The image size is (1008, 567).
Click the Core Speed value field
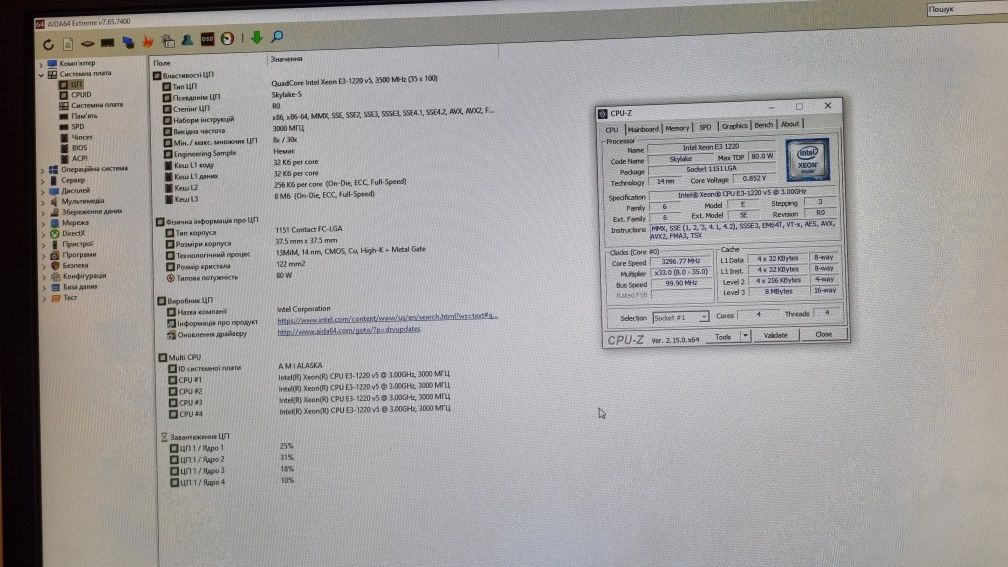coord(681,262)
